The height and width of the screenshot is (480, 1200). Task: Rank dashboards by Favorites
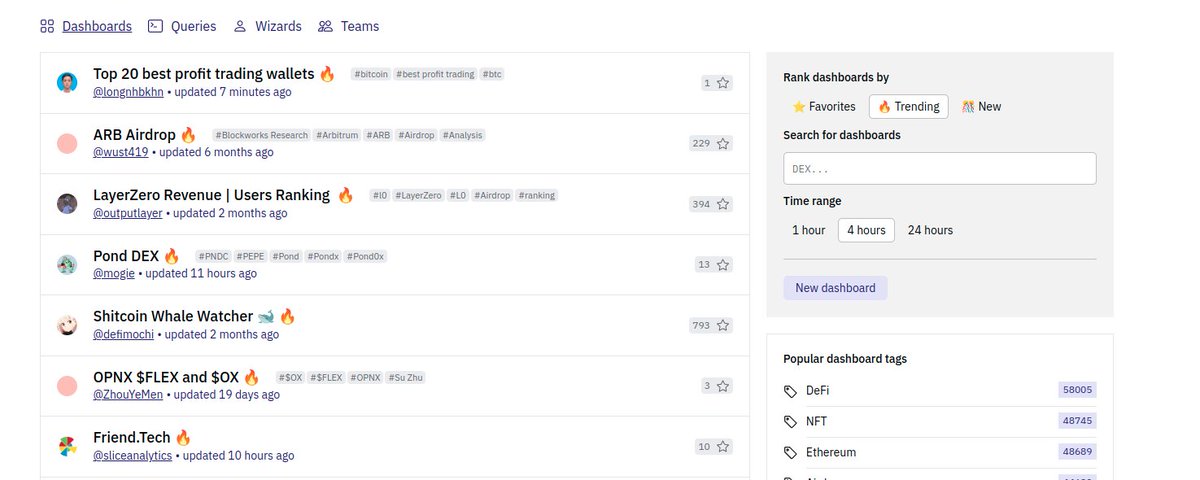click(x=824, y=106)
